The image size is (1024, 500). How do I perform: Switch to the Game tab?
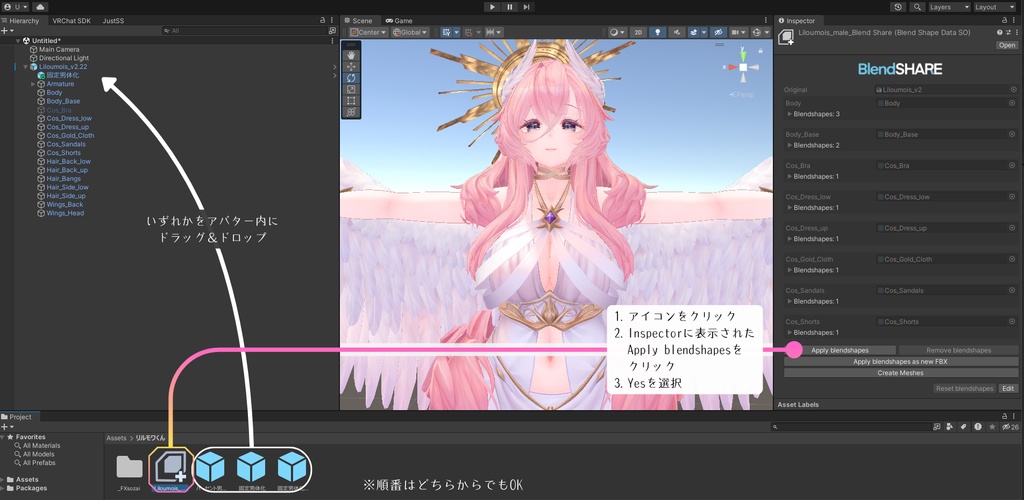click(x=399, y=21)
